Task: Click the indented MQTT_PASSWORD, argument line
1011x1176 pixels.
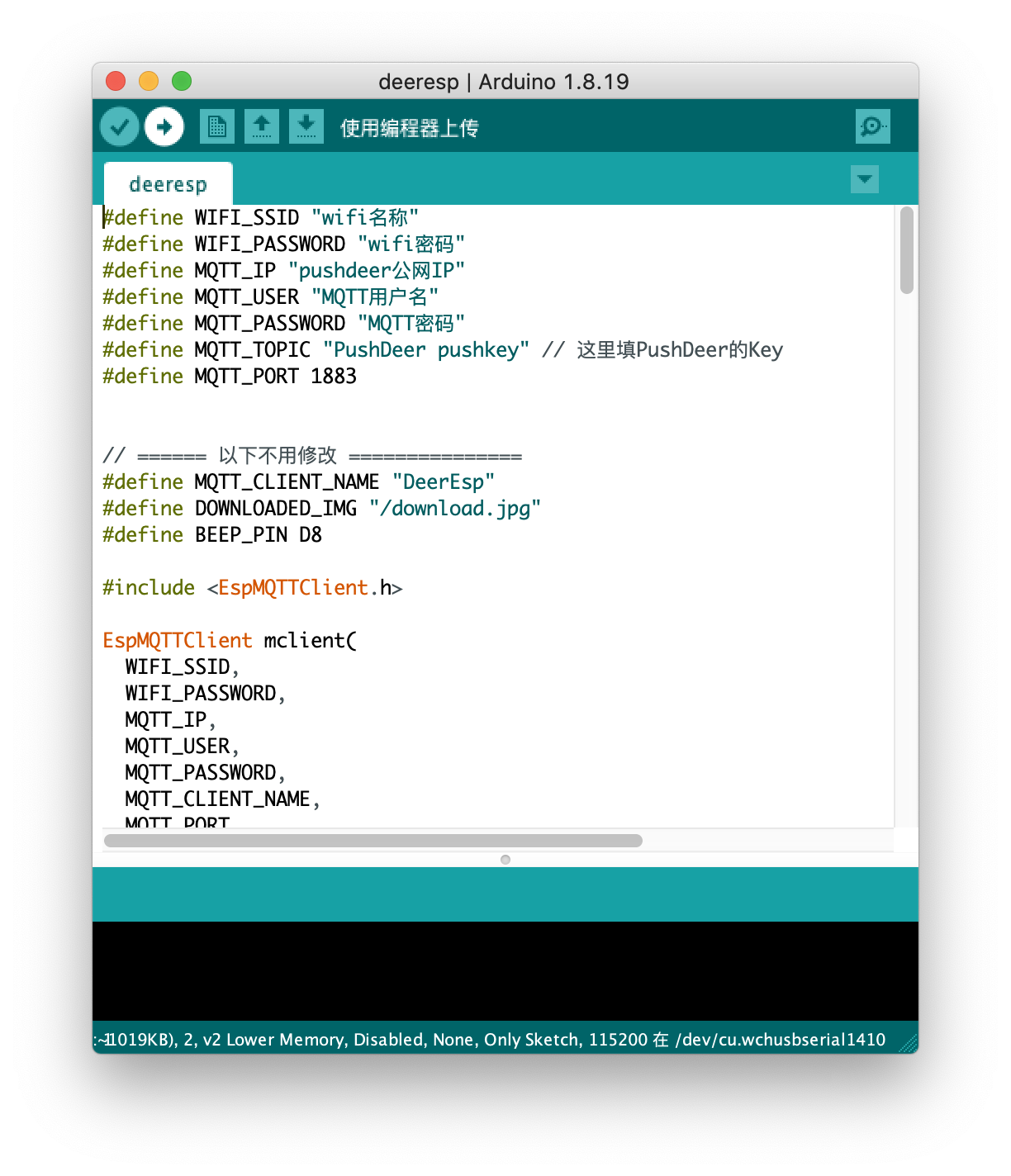Action: pyautogui.click(x=205, y=772)
